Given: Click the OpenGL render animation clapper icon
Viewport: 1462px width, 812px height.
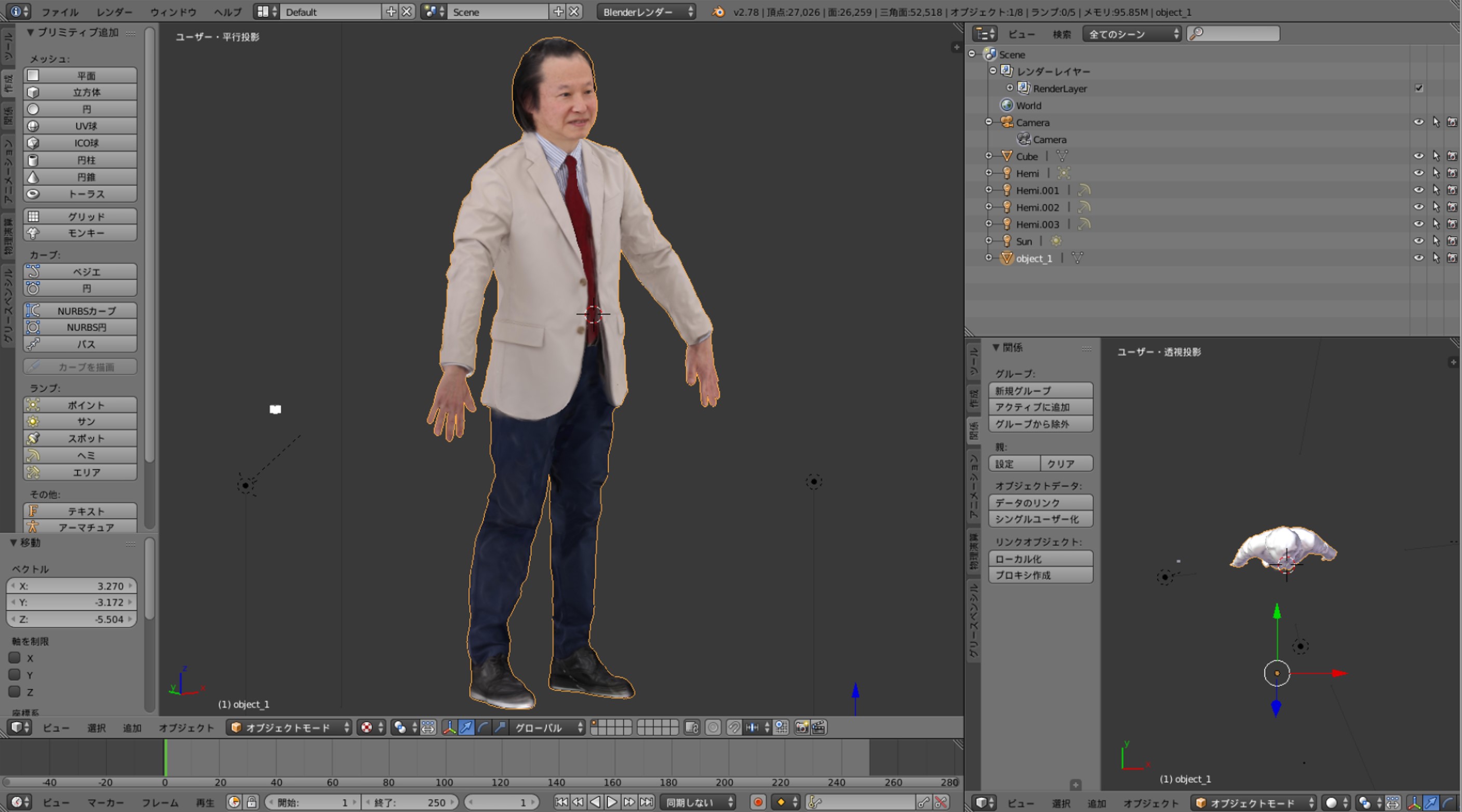Looking at the screenshot, I should [x=819, y=727].
